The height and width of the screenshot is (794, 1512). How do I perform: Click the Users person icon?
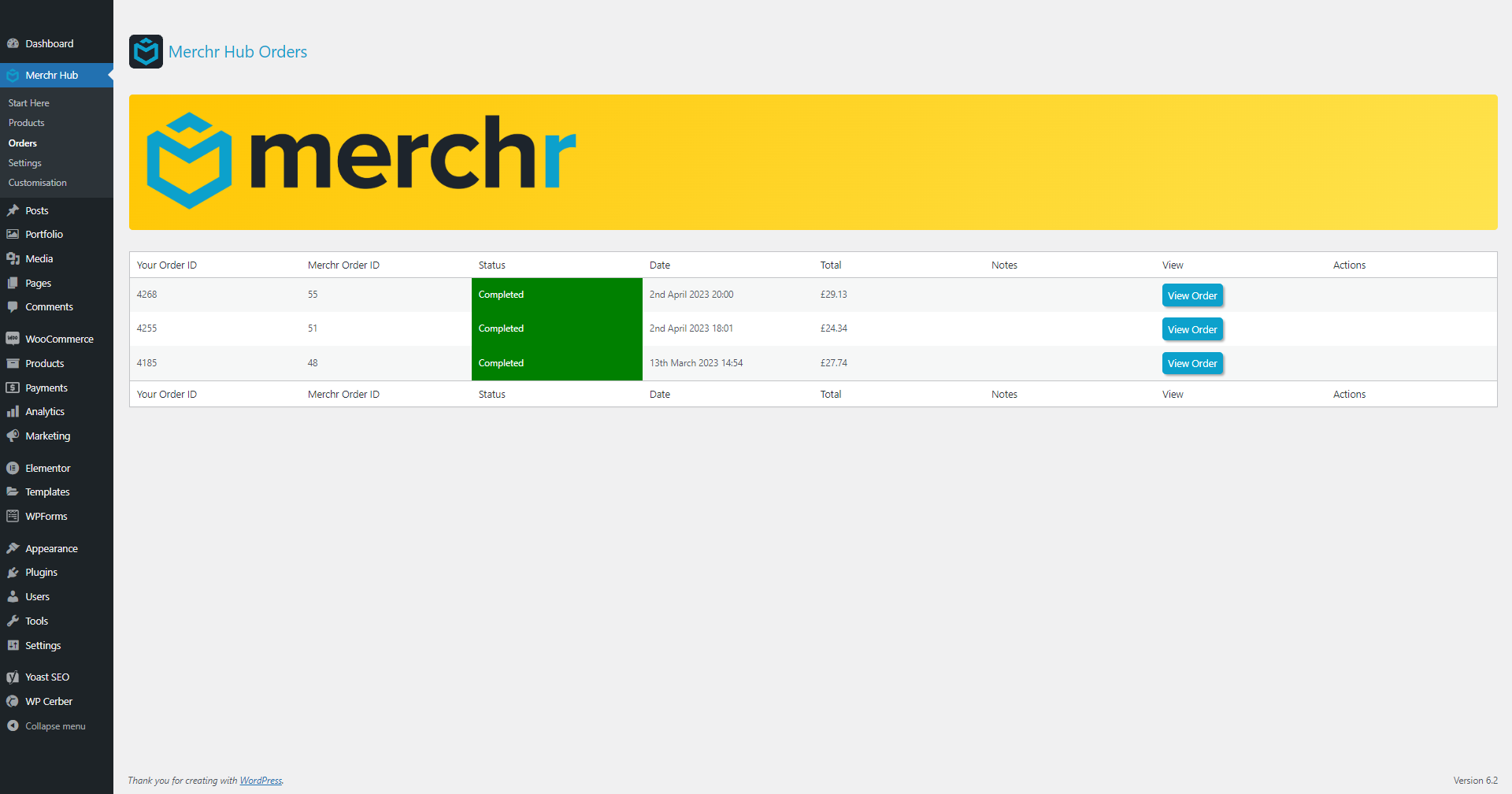click(x=13, y=596)
